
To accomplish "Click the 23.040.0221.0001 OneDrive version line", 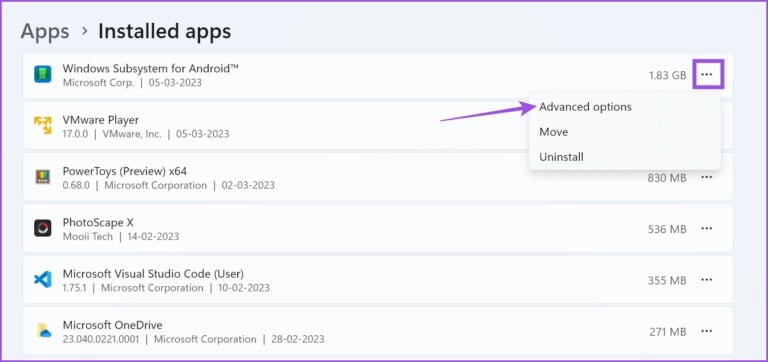I will [x=193, y=339].
